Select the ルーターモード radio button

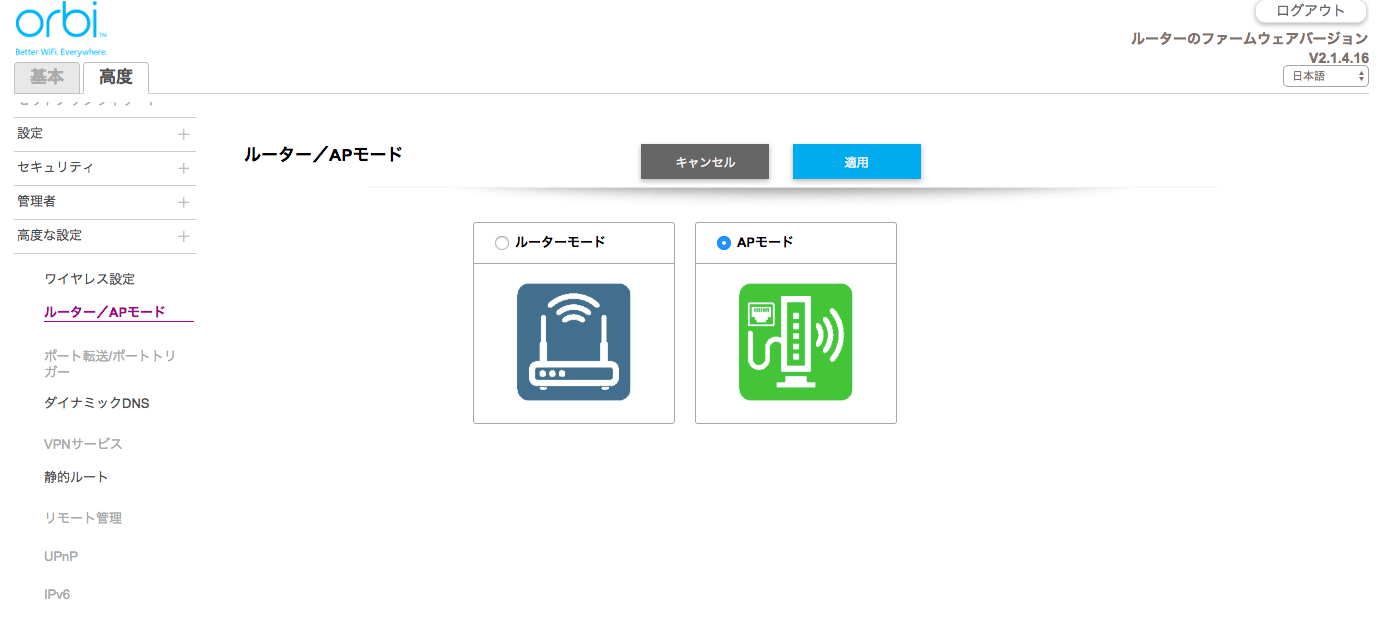pyautogui.click(x=502, y=243)
